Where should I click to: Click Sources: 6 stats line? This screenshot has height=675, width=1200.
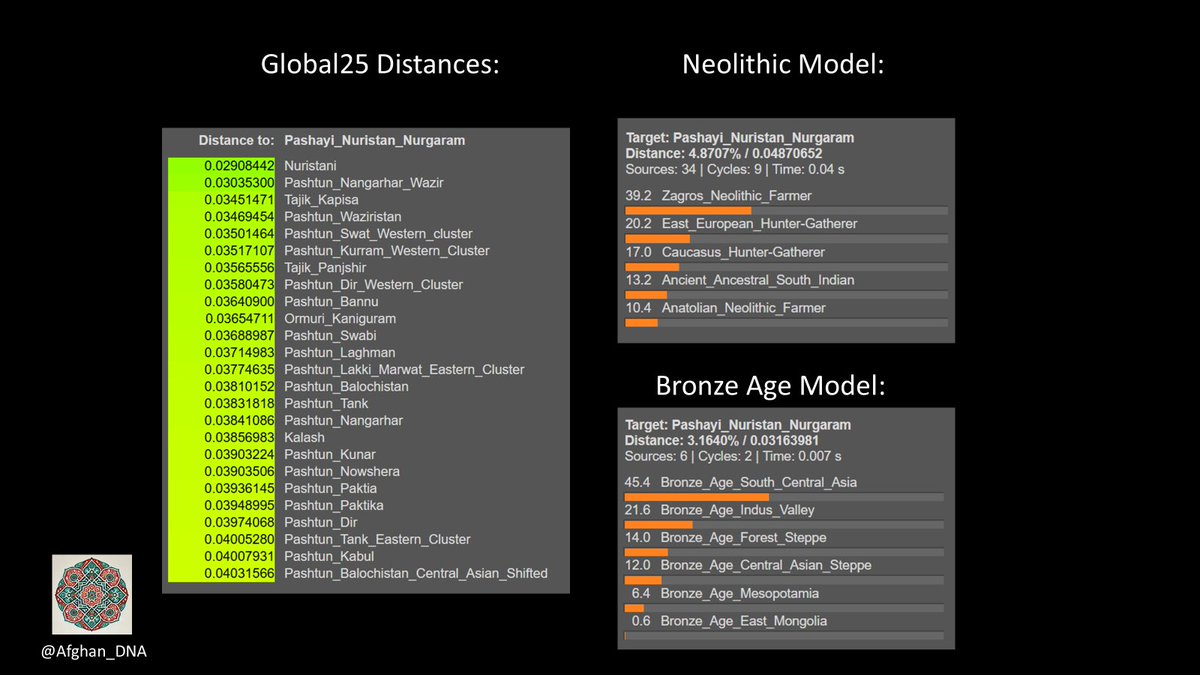click(734, 456)
